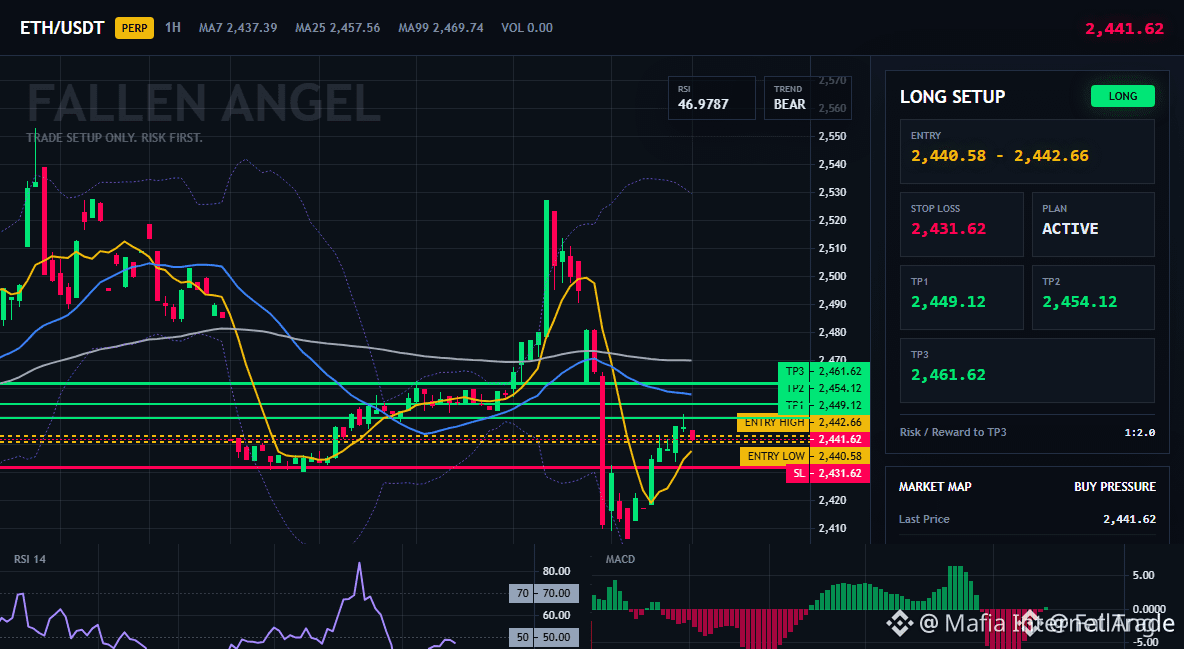Click the TP3 2,461.62 card in setup panel
Screen dimensions: 1184x649
pos(1027,370)
